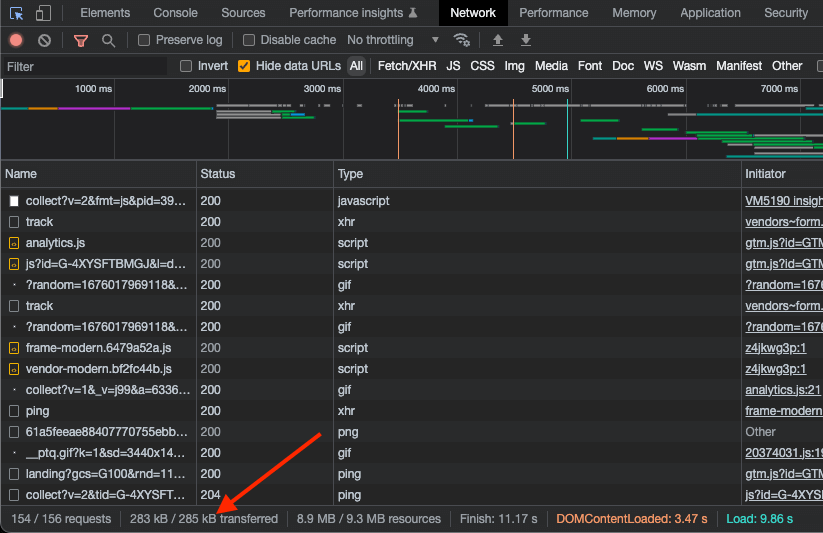Enable the Preserve log checkbox
This screenshot has width=823, height=533.
click(145, 40)
